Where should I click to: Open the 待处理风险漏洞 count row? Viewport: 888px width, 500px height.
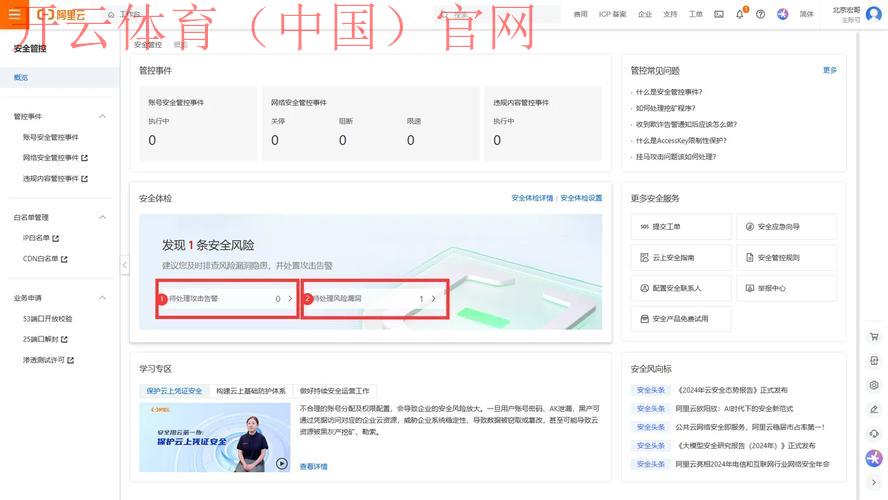point(374,298)
